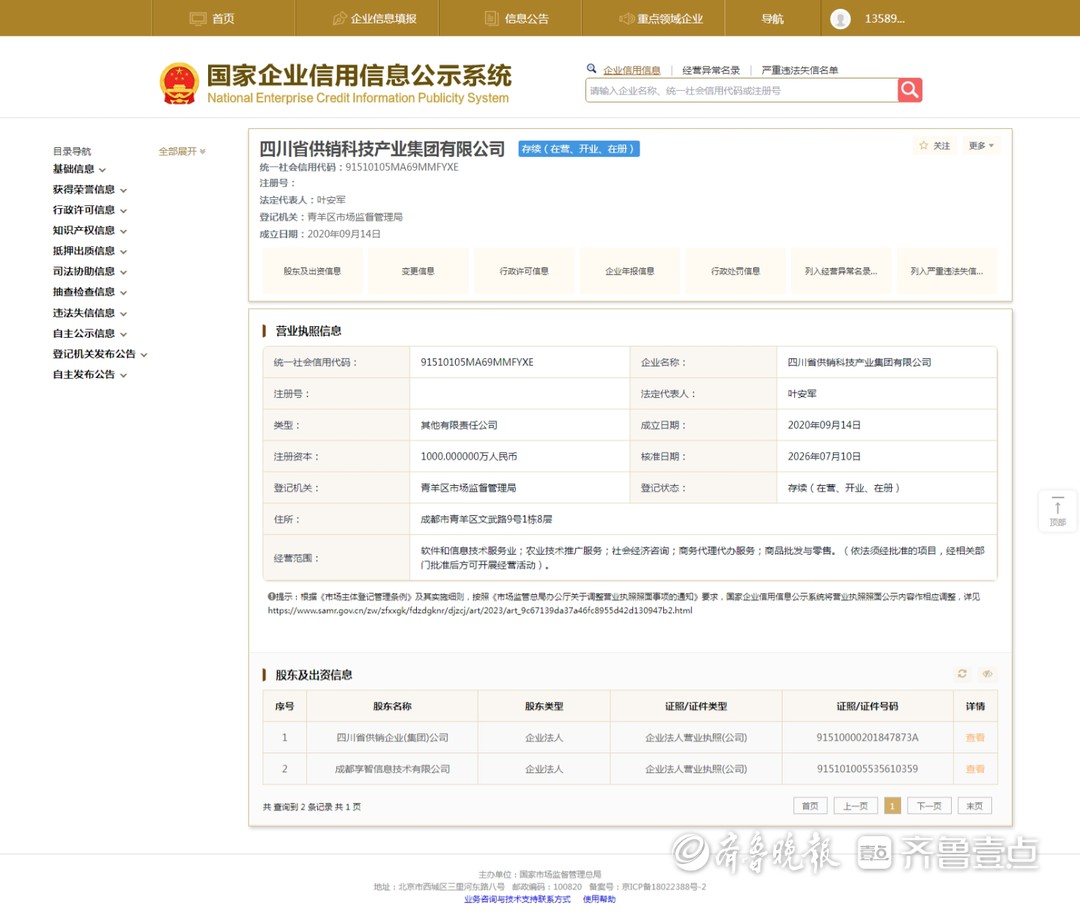1080x918 pixels.
Task: Expand 基础信息 in sidebar
Action: 79,169
